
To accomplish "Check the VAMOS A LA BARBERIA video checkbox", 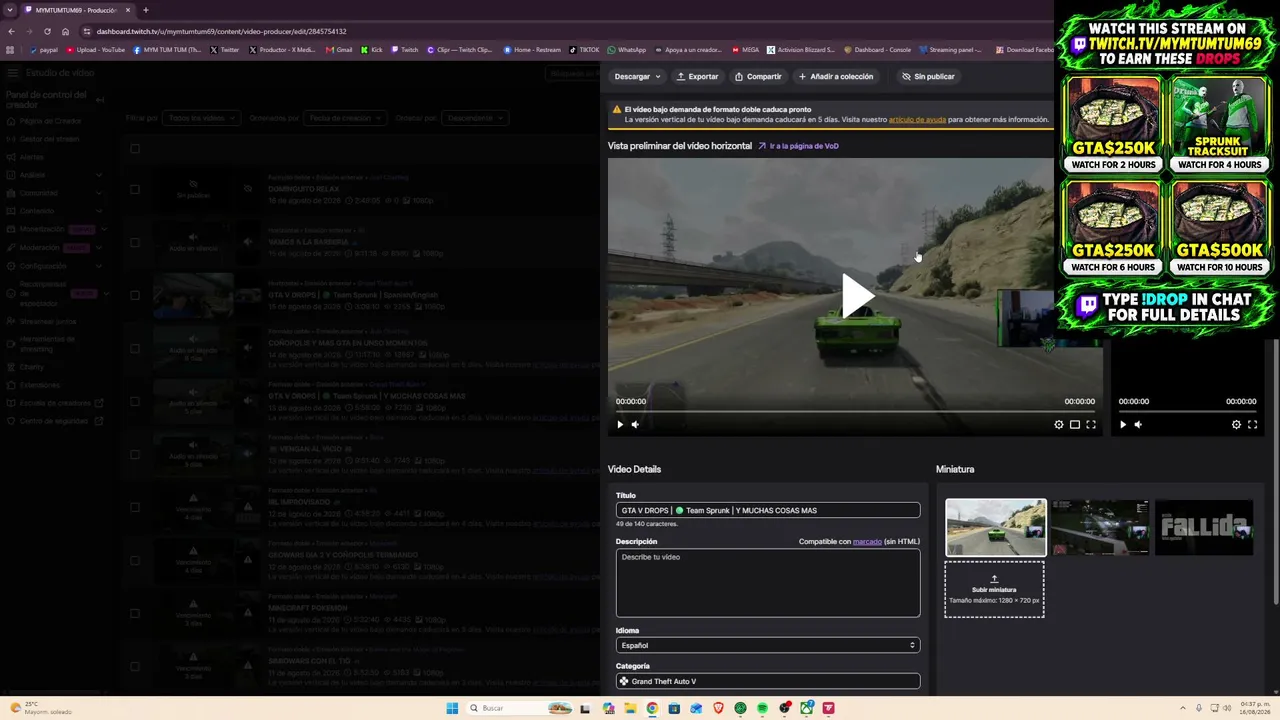I will click(135, 242).
